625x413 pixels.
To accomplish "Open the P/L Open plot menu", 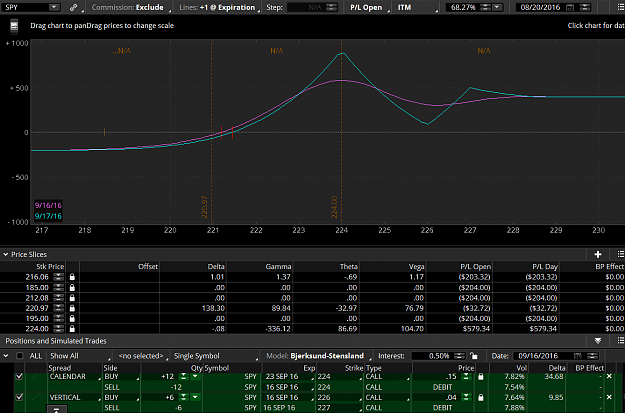I will [368, 8].
